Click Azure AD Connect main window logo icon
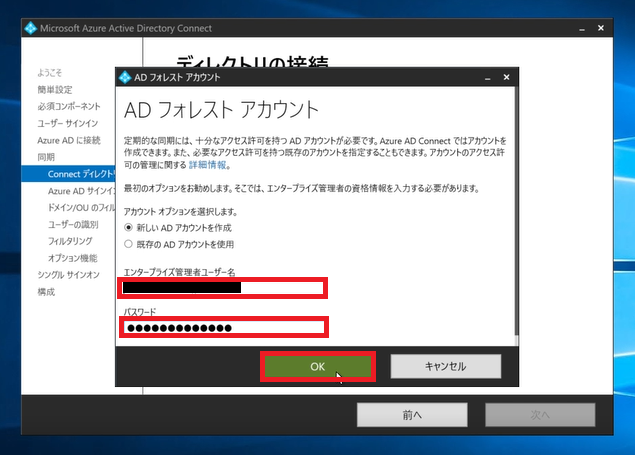This screenshot has width=635, height=455. pos(30,28)
